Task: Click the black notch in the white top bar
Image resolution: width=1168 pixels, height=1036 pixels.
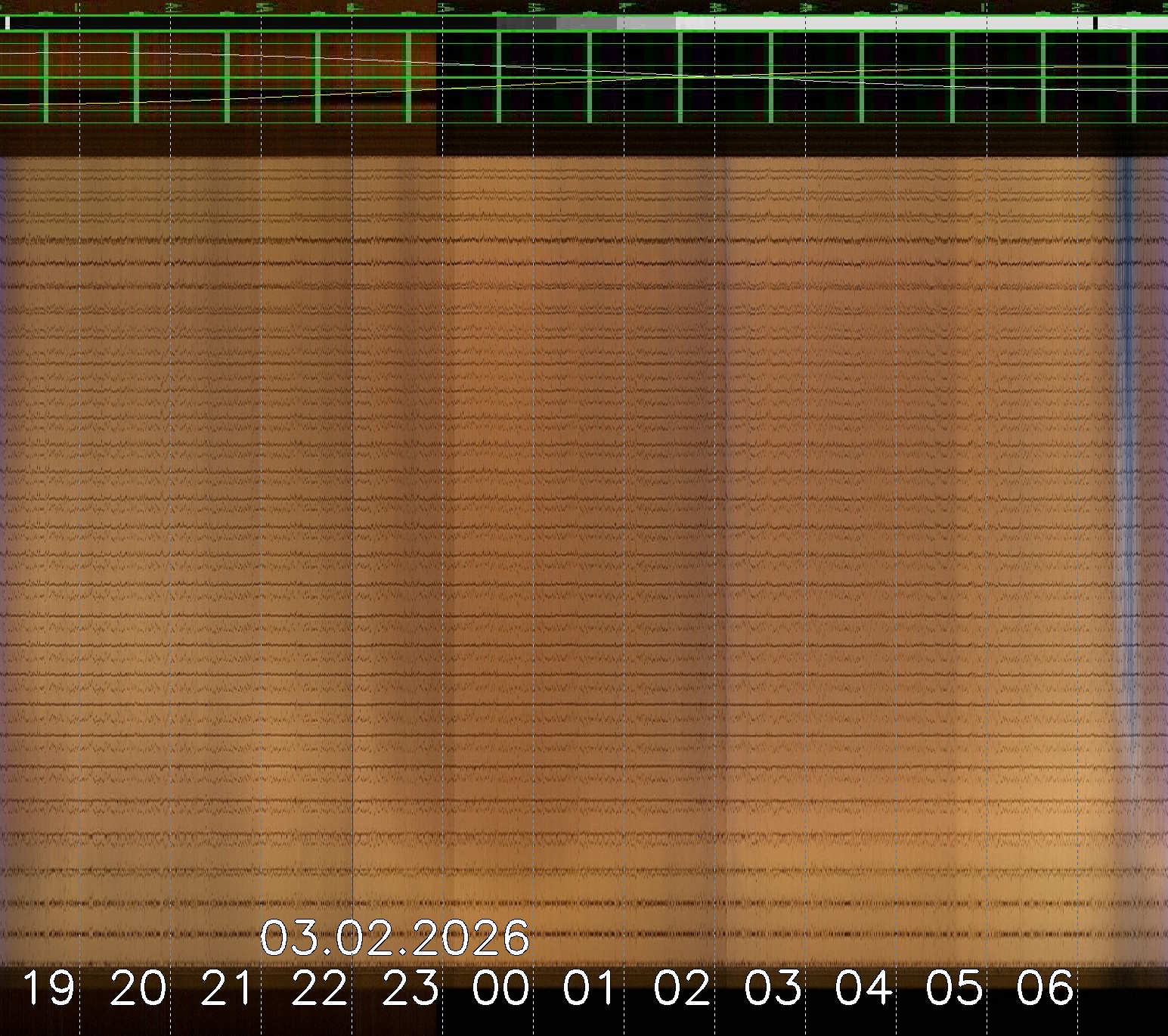Action: 1095,23
